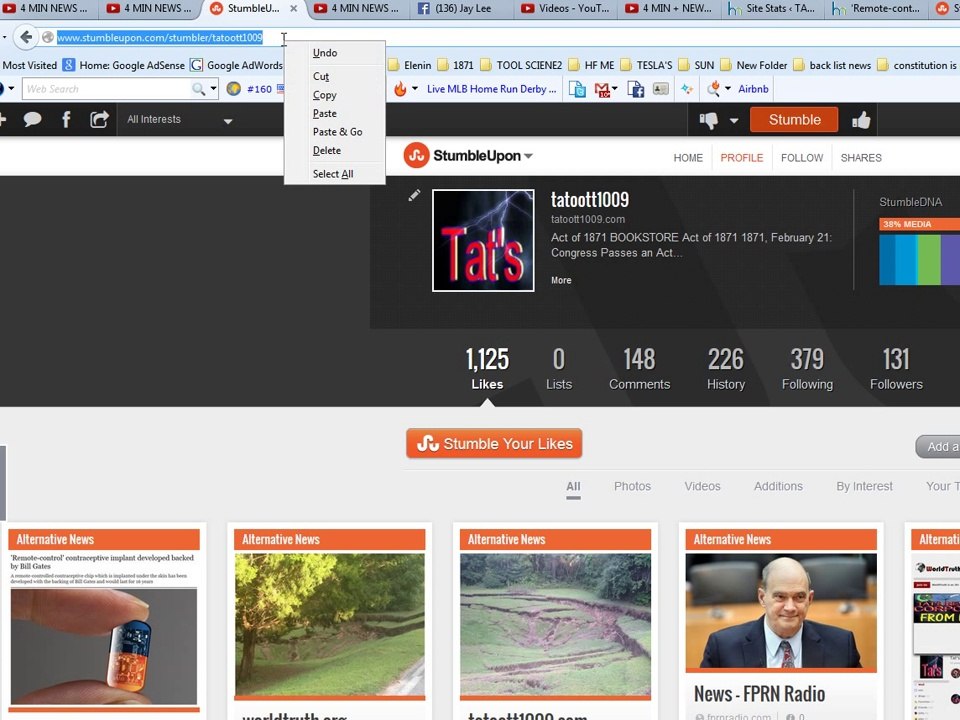This screenshot has height=720, width=960.
Task: Close the StumbleUpon browser tab
Action: click(x=294, y=9)
